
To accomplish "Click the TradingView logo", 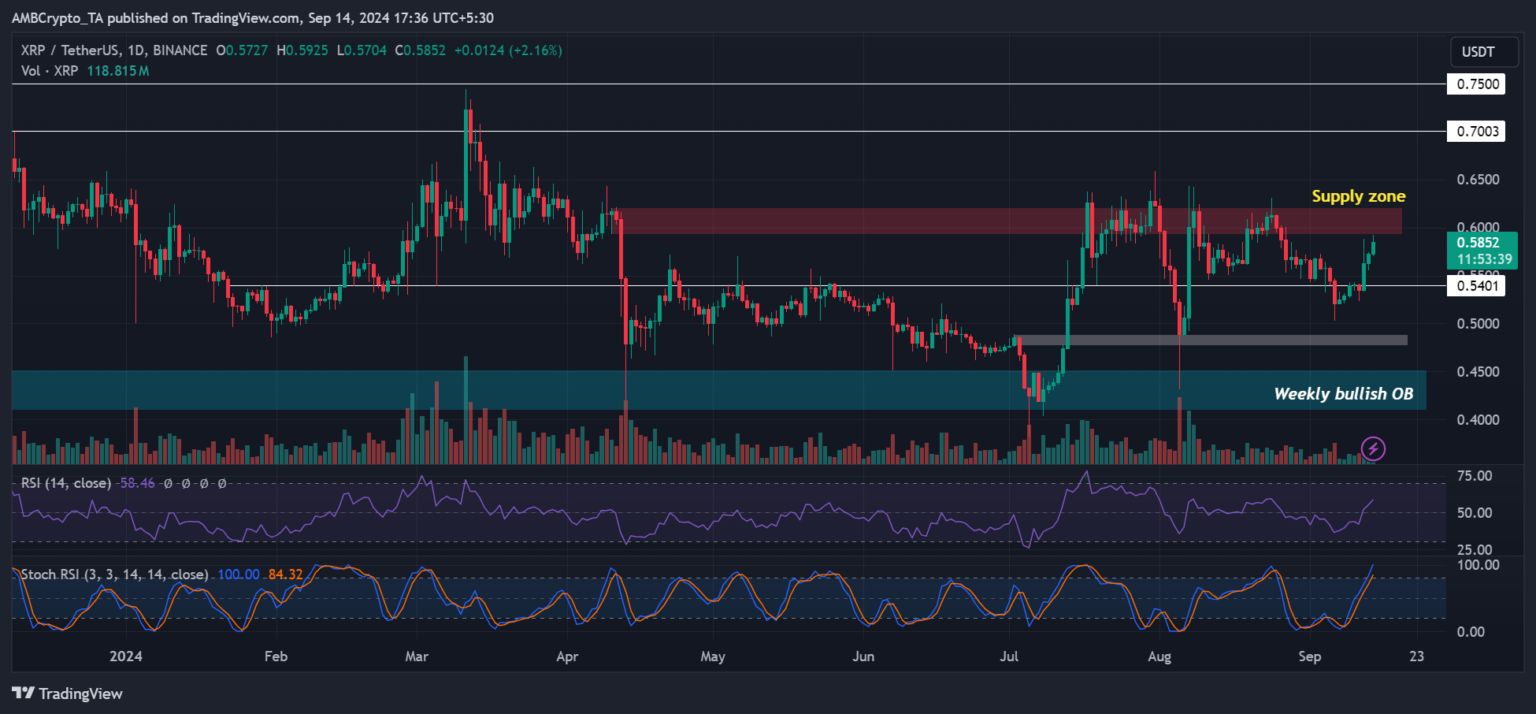I will (x=67, y=693).
